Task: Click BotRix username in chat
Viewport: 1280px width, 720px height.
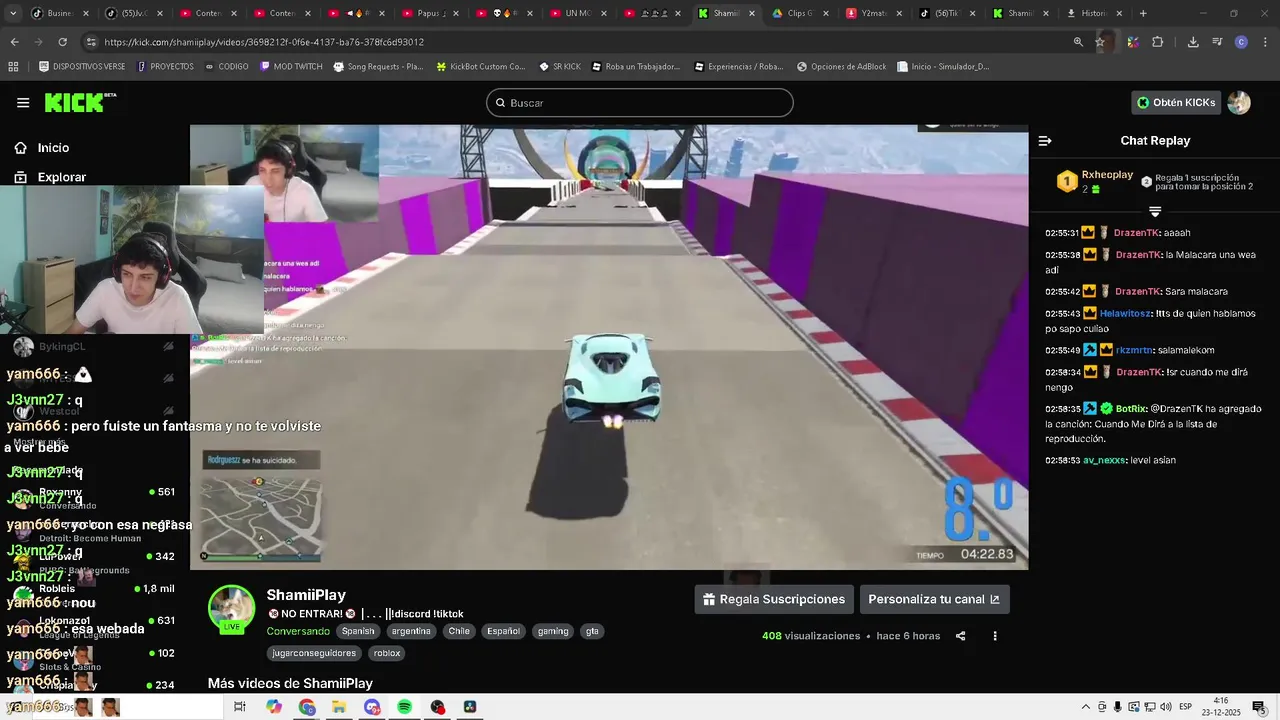Action: 1130,409
